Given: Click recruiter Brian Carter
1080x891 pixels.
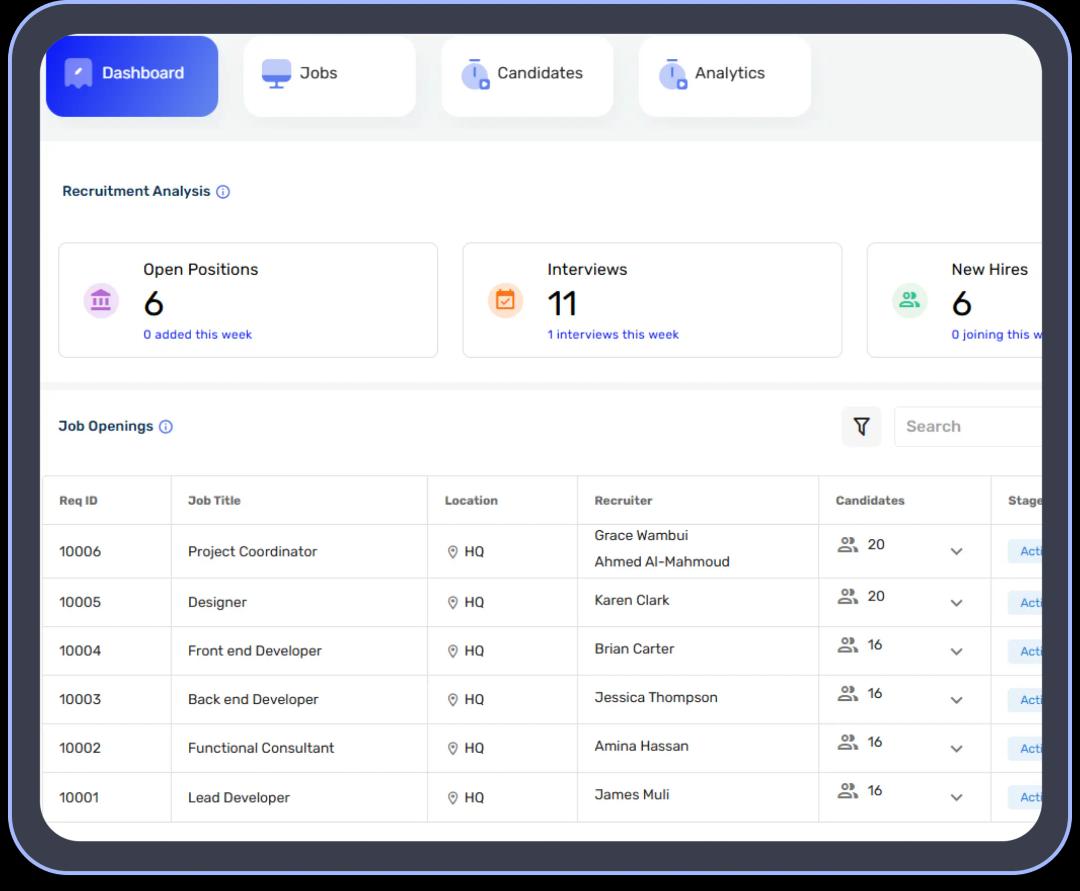Looking at the screenshot, I should pos(634,649).
